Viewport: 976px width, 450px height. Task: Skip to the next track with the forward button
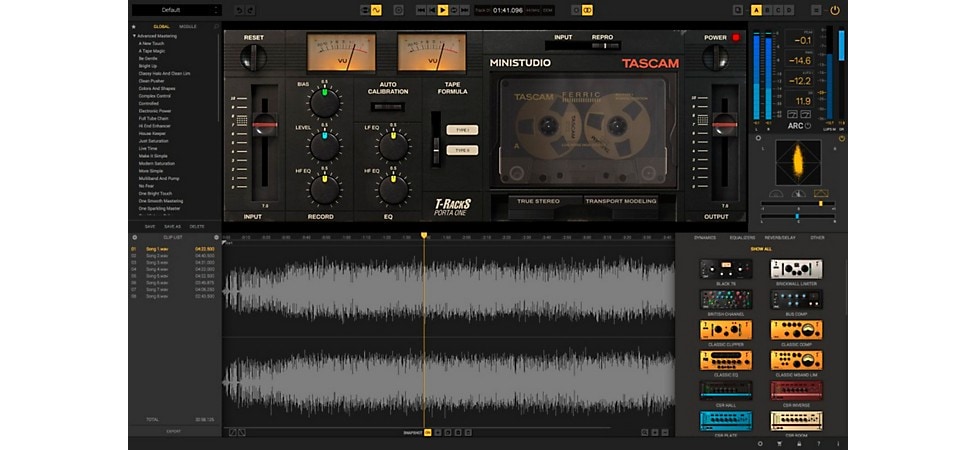(x=464, y=10)
